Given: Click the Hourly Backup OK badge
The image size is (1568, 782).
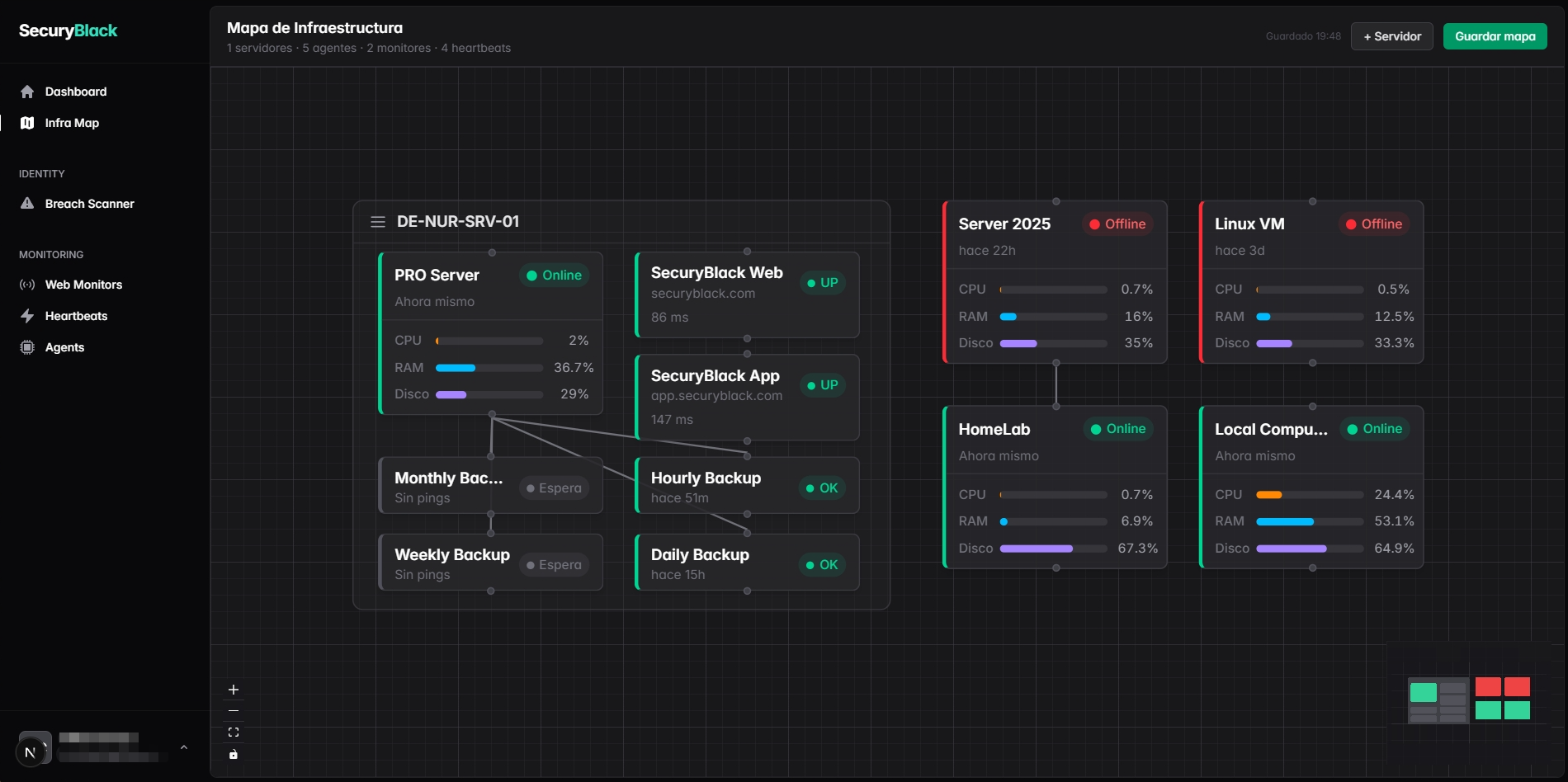Looking at the screenshot, I should (823, 488).
